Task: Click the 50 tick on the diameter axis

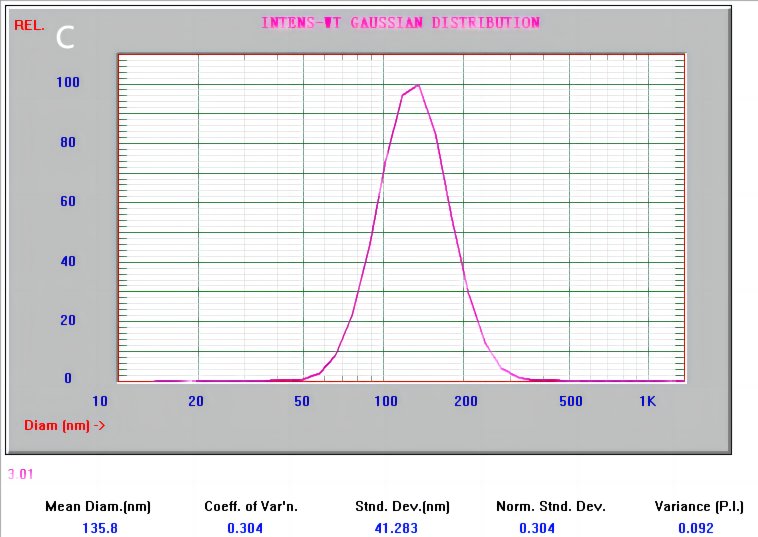Action: pyautogui.click(x=302, y=402)
